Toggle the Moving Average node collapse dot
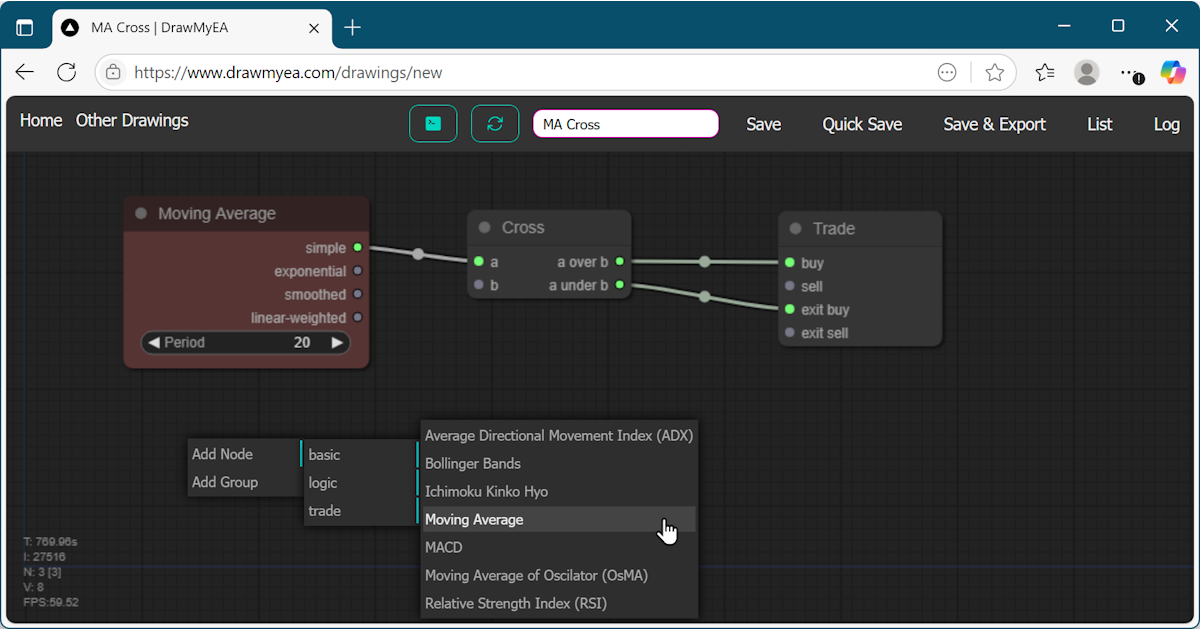Image resolution: width=1200 pixels, height=630 pixels. click(141, 214)
